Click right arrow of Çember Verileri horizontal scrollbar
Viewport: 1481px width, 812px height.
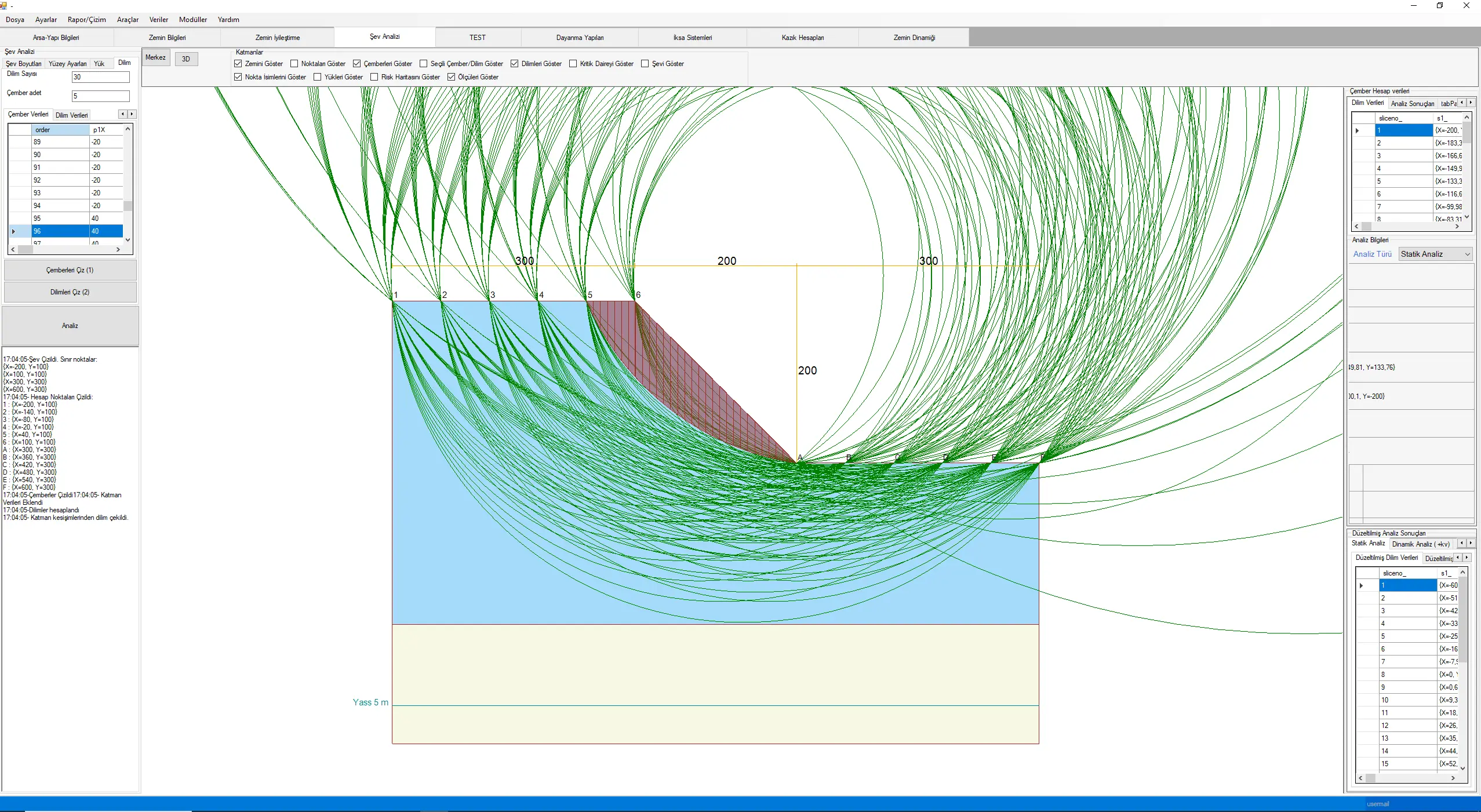click(118, 249)
